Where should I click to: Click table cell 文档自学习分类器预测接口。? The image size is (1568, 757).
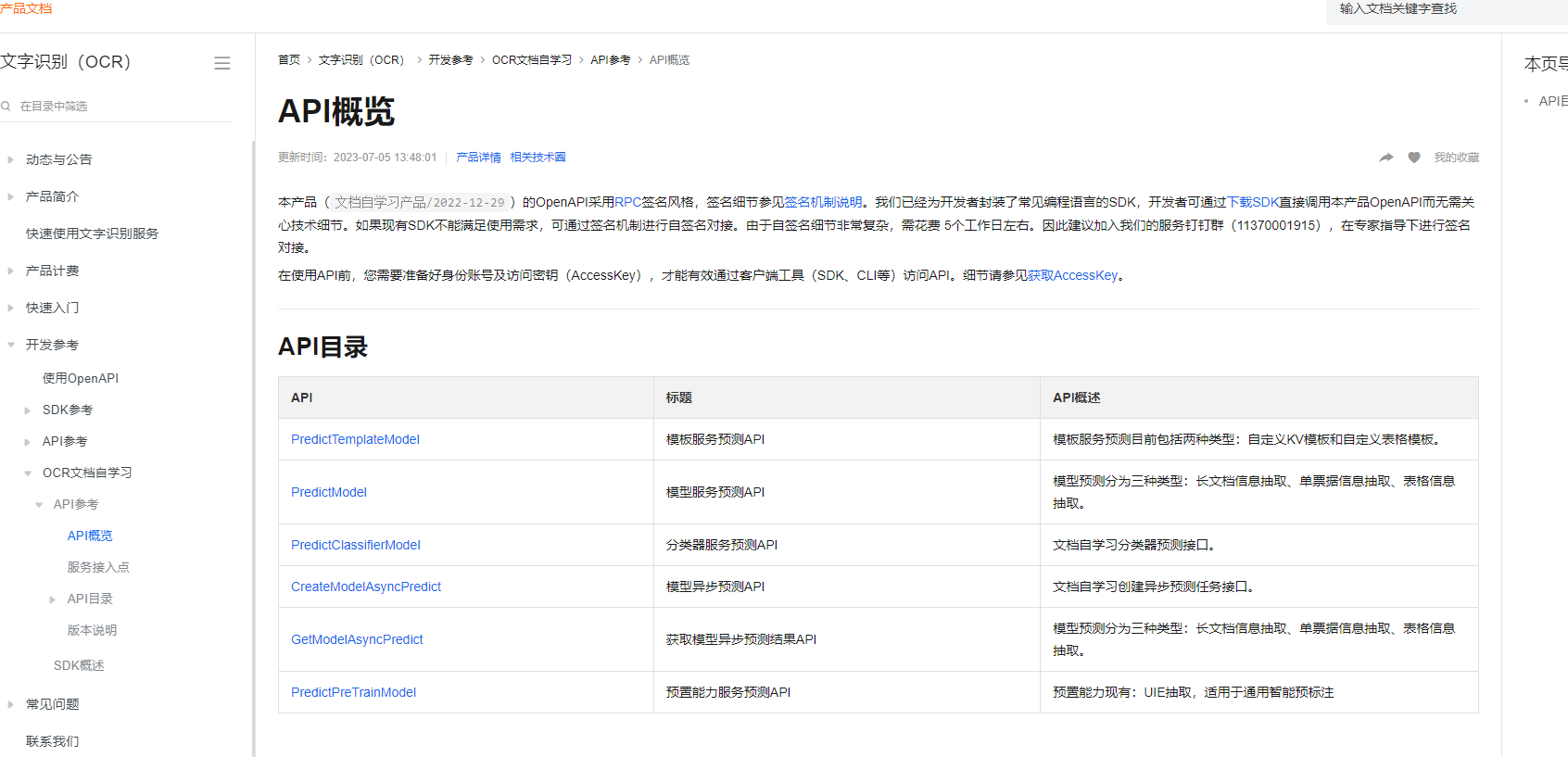click(1259, 545)
